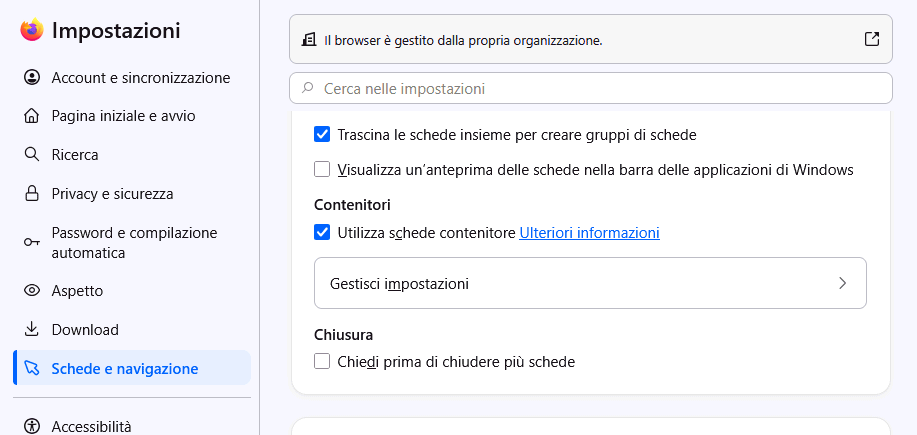Open the Download settings section

tap(132, 329)
